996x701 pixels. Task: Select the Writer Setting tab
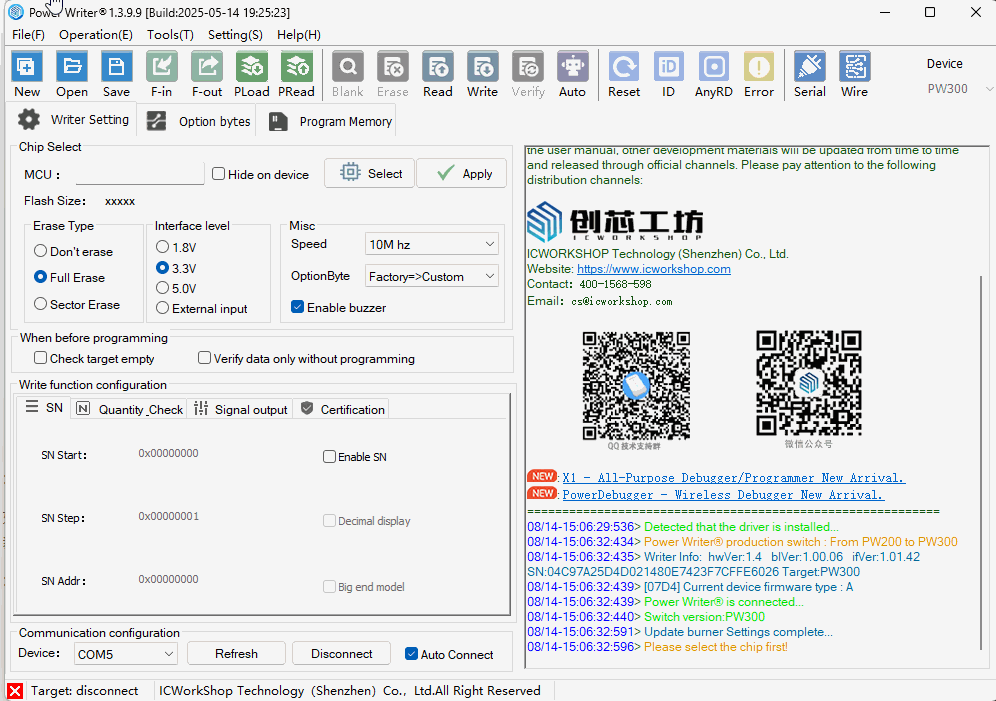tap(73, 119)
